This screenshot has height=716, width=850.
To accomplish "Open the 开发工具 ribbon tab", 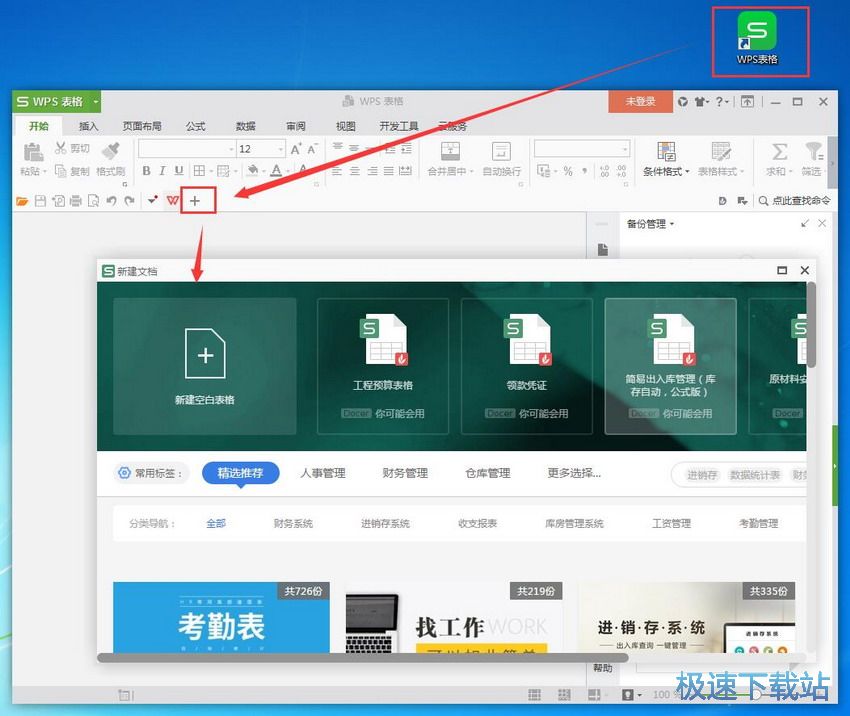I will pyautogui.click(x=399, y=126).
